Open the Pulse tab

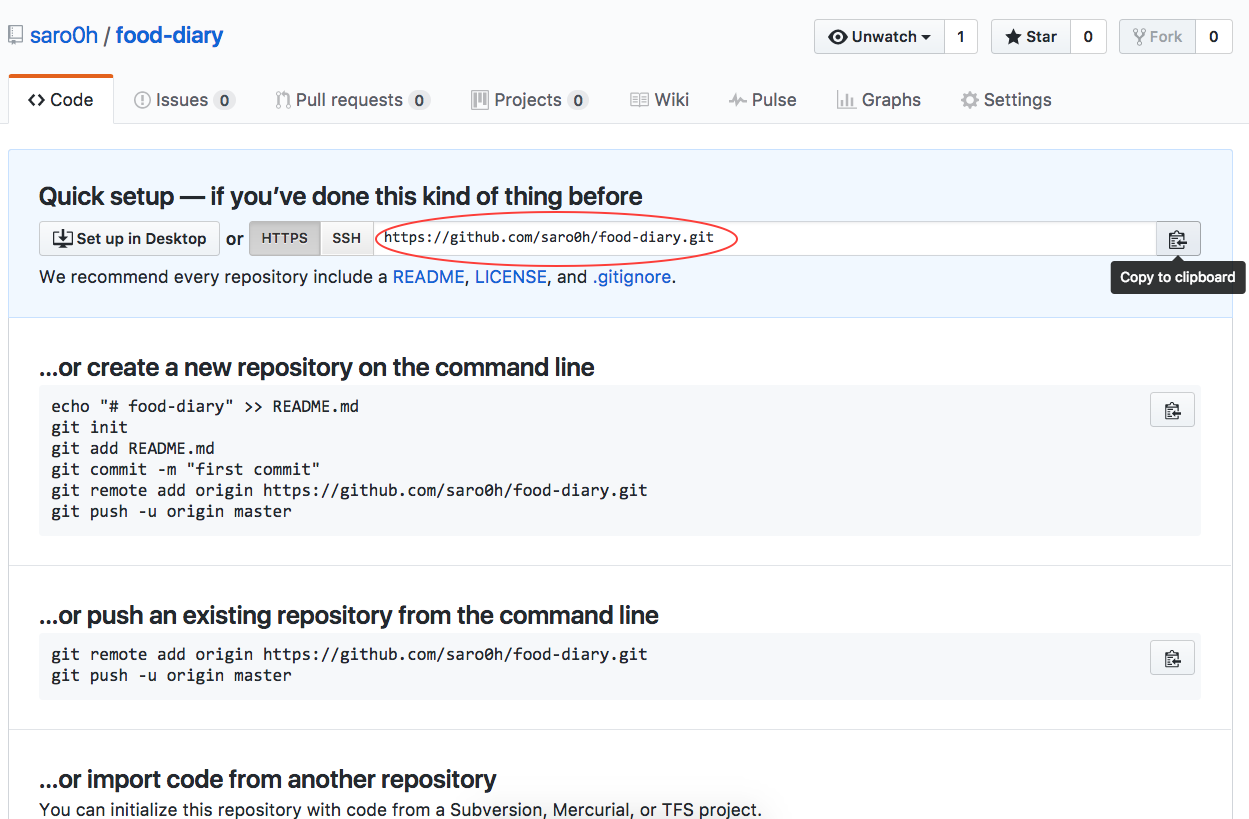pyautogui.click(x=762, y=100)
